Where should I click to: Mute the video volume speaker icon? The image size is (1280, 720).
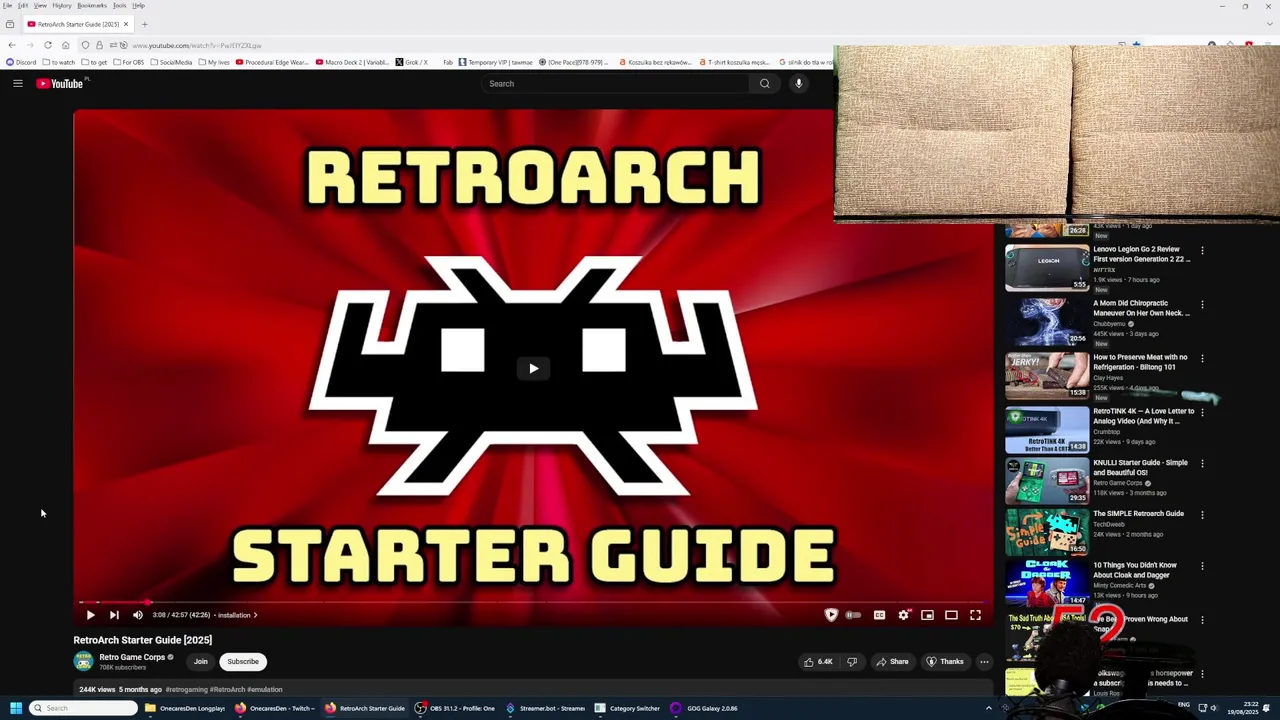138,615
